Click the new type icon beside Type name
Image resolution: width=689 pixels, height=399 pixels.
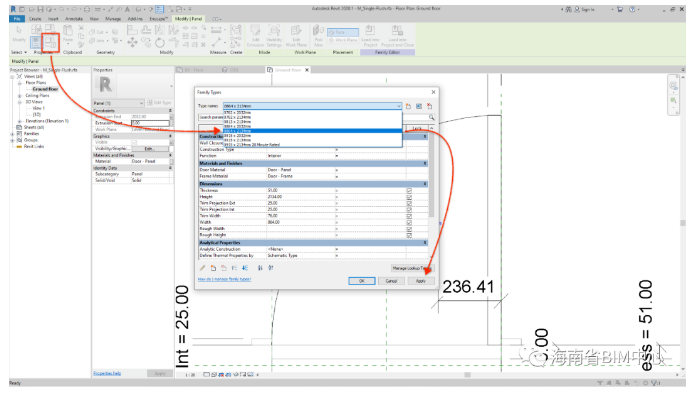tap(408, 106)
